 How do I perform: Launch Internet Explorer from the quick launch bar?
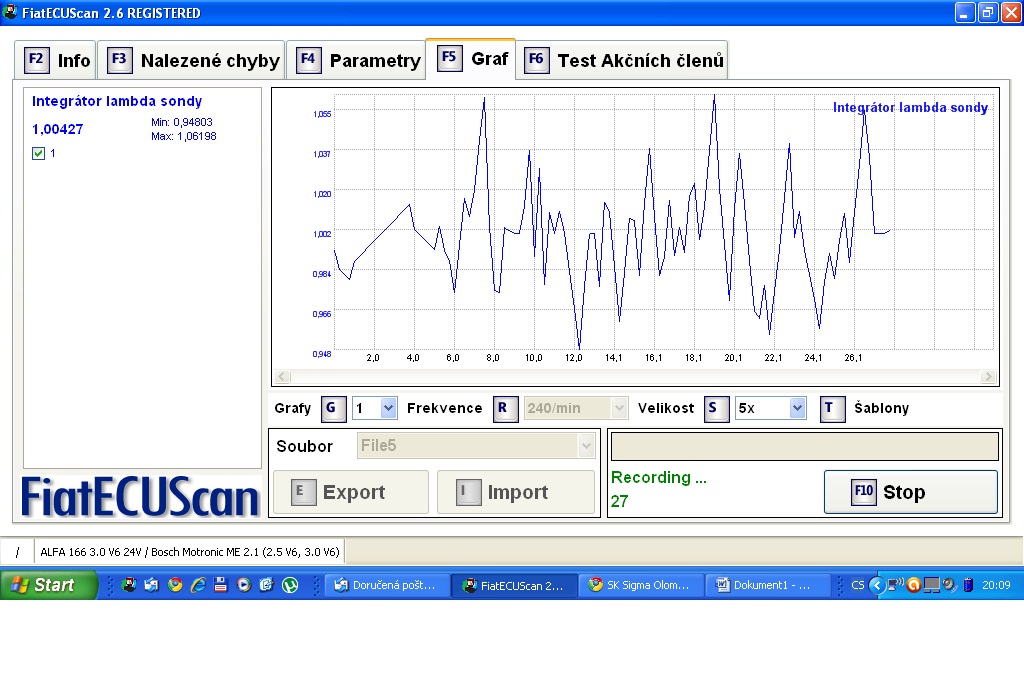click(x=198, y=585)
